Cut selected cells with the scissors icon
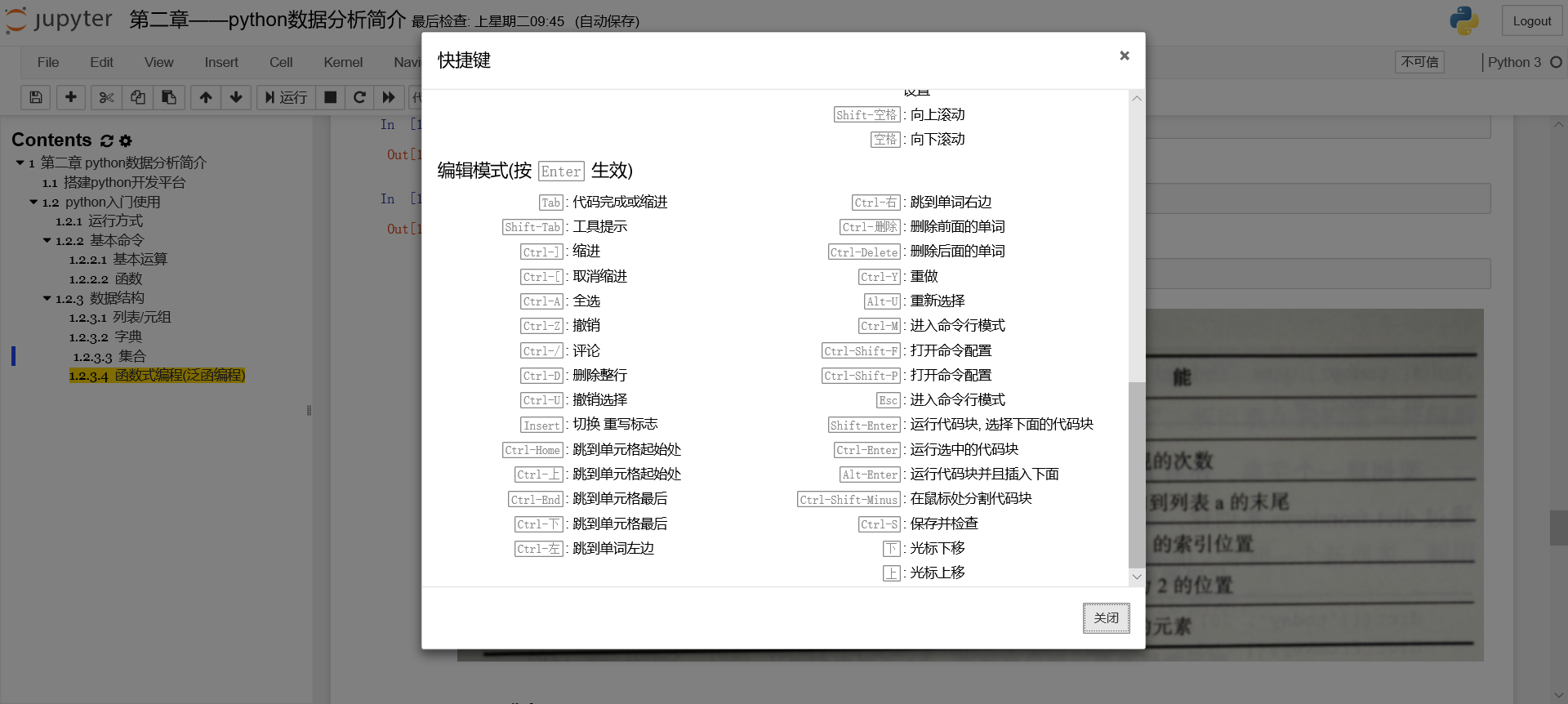Viewport: 1568px width, 704px height. tap(106, 97)
